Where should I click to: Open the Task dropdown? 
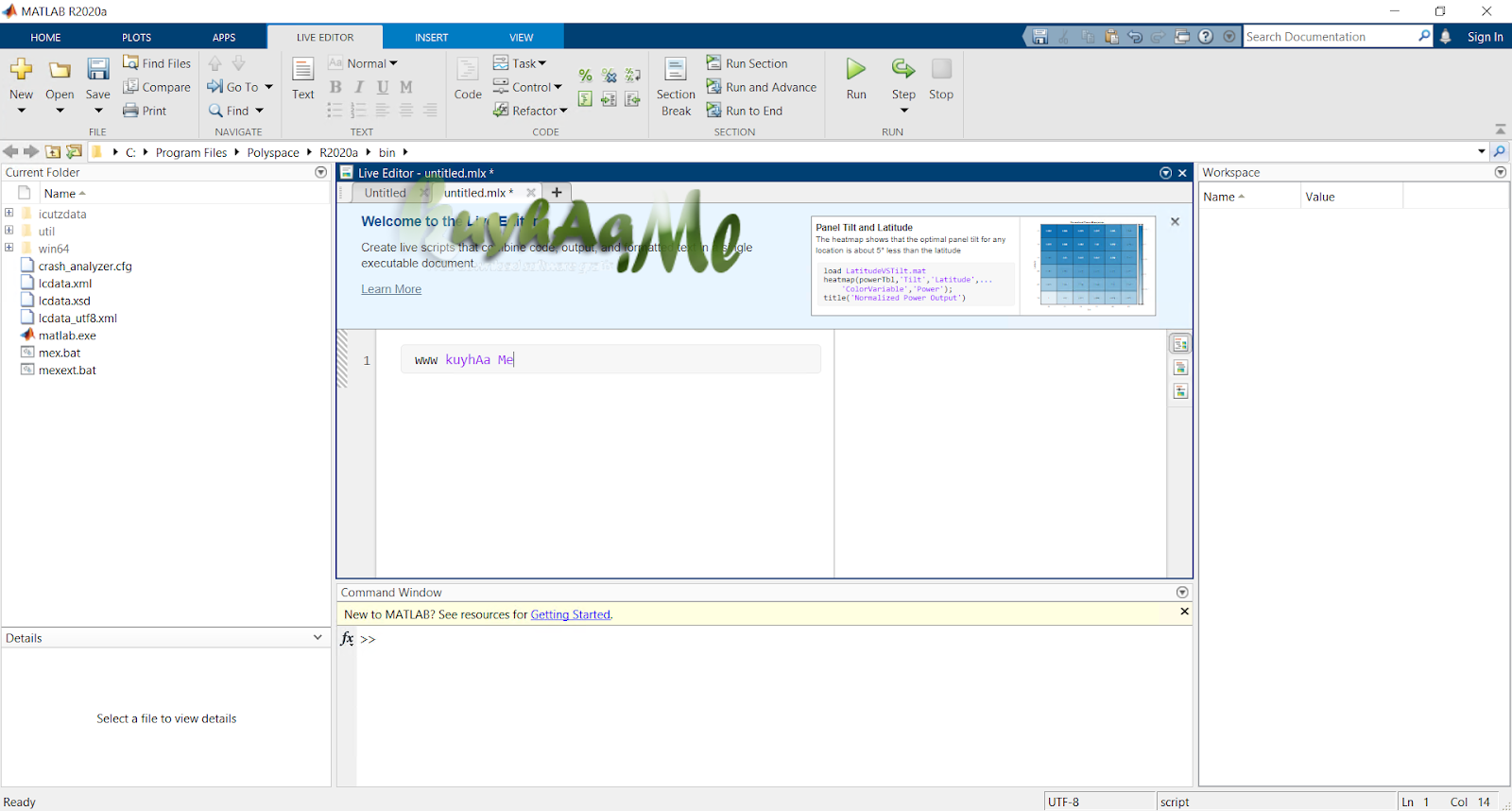(x=520, y=63)
